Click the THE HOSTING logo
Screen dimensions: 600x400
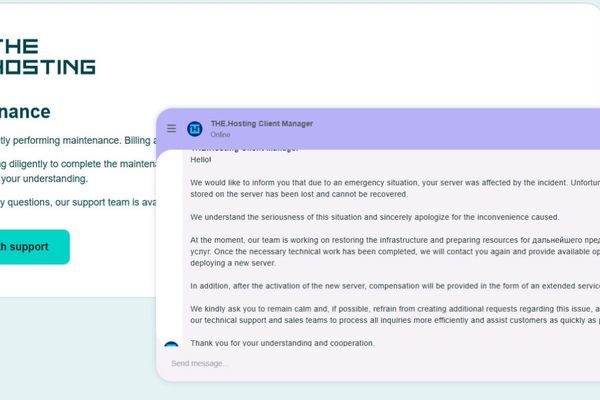click(x=47, y=56)
